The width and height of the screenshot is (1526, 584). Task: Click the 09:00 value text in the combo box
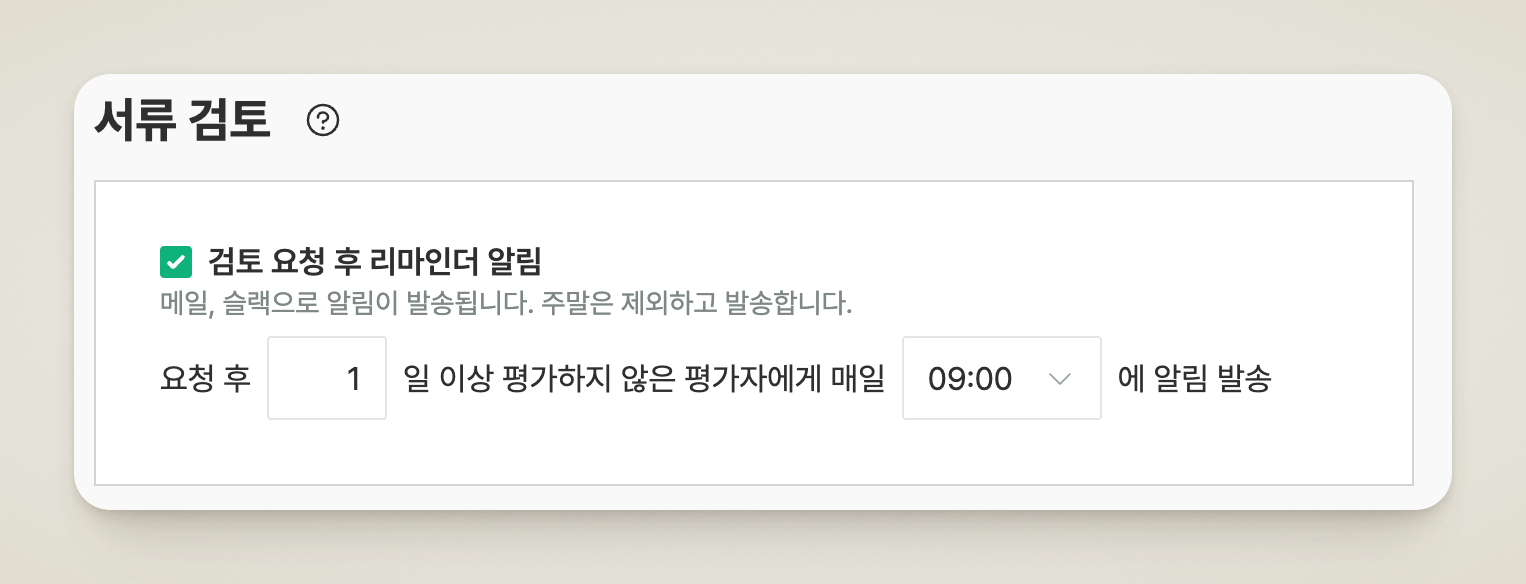pyautogui.click(x=969, y=379)
